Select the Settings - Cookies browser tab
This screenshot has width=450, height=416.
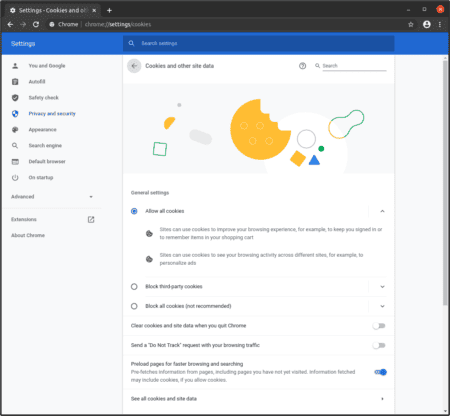52,10
